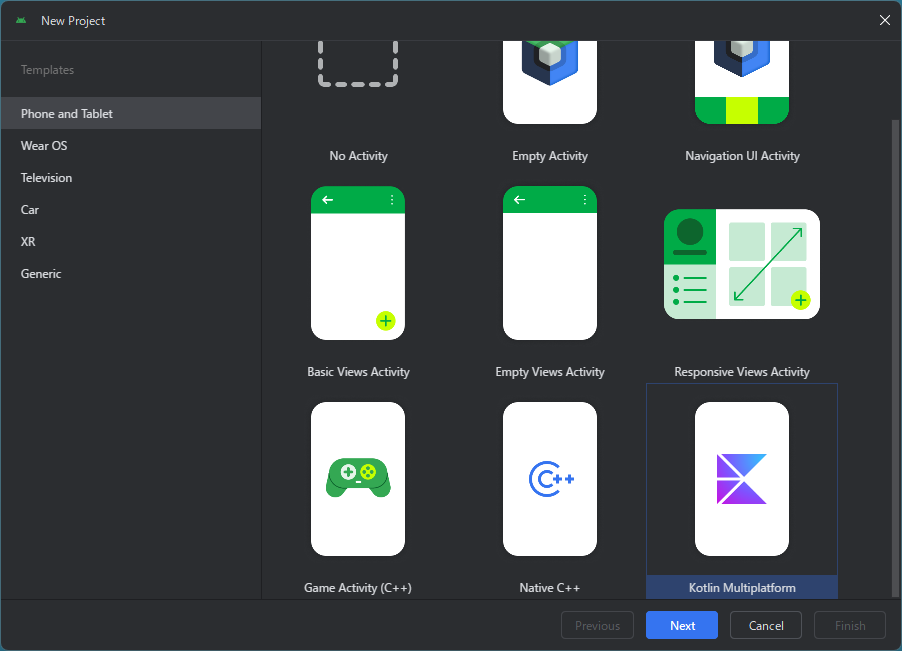Open the Generic templates category

point(131,274)
